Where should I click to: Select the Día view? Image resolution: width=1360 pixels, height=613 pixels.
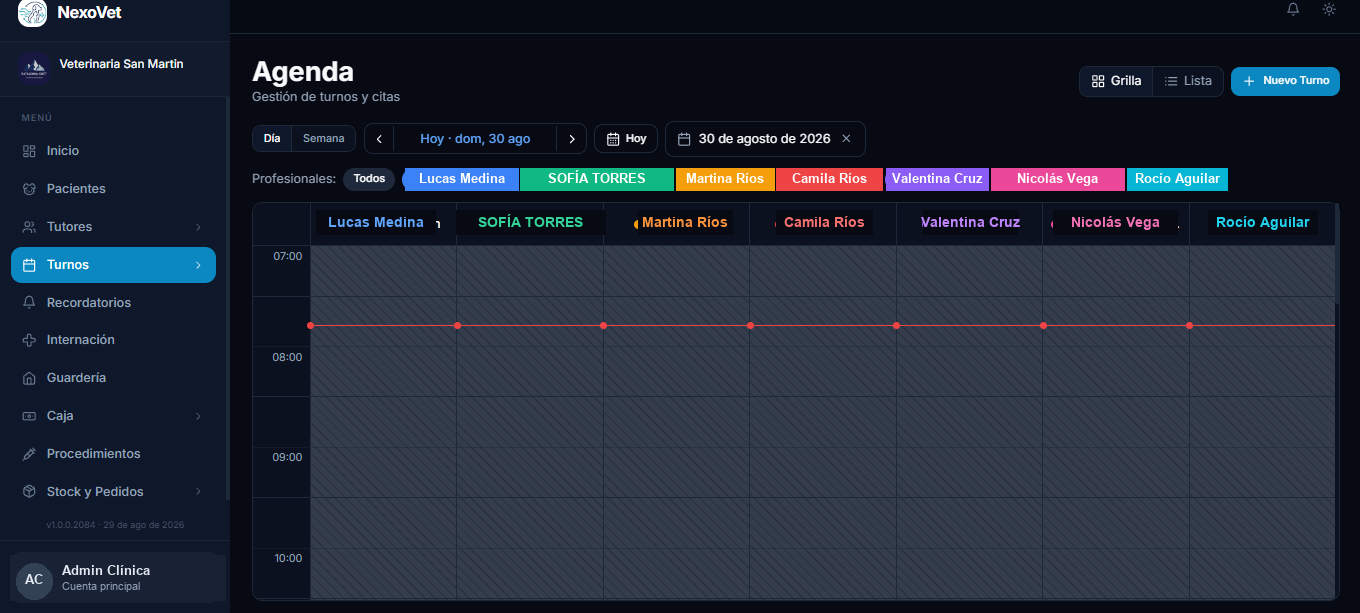coord(272,139)
